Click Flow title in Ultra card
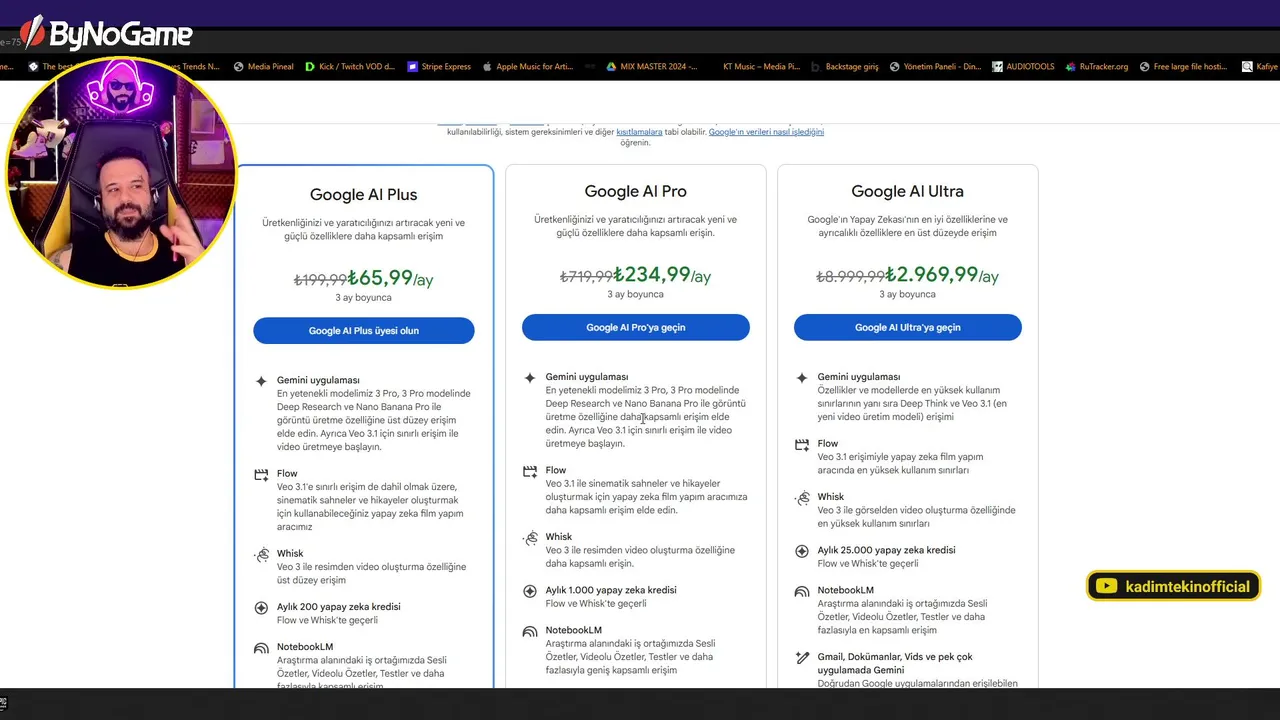 [828, 444]
